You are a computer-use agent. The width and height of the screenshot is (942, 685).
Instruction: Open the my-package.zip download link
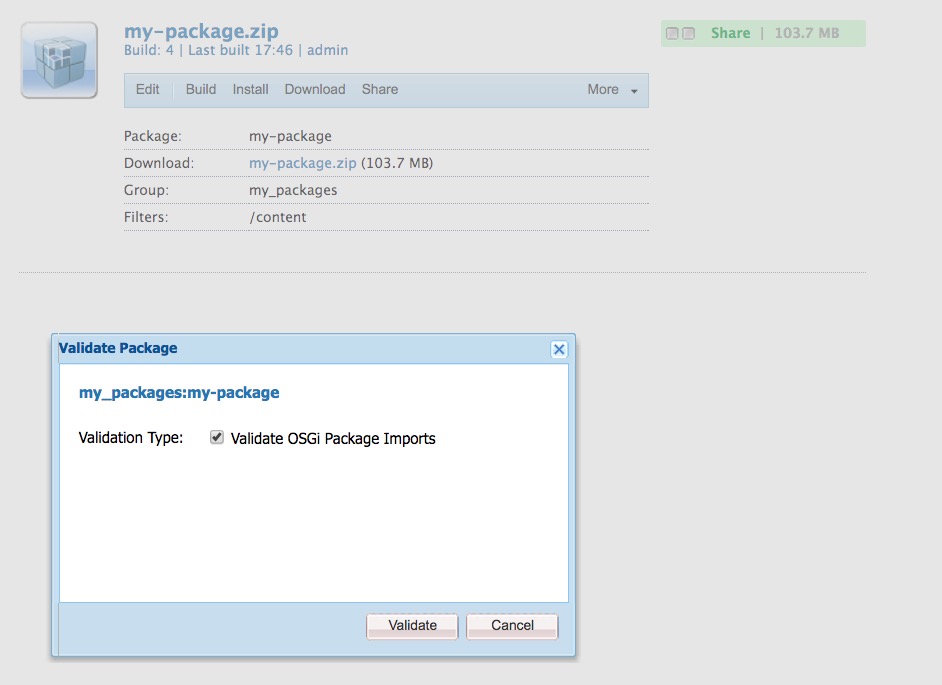(x=302, y=163)
